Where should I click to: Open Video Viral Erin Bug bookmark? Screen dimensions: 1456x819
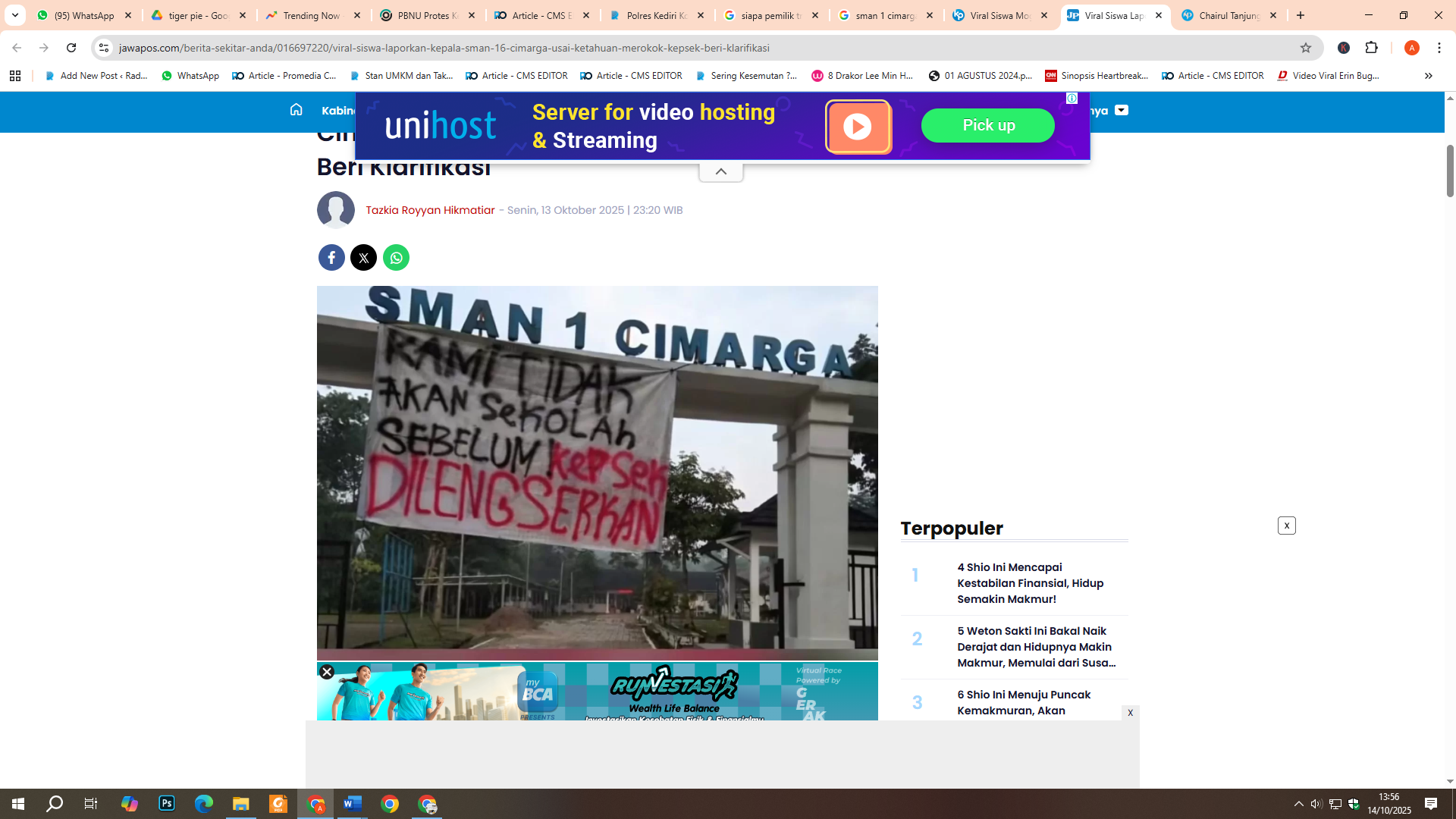click(x=1329, y=76)
